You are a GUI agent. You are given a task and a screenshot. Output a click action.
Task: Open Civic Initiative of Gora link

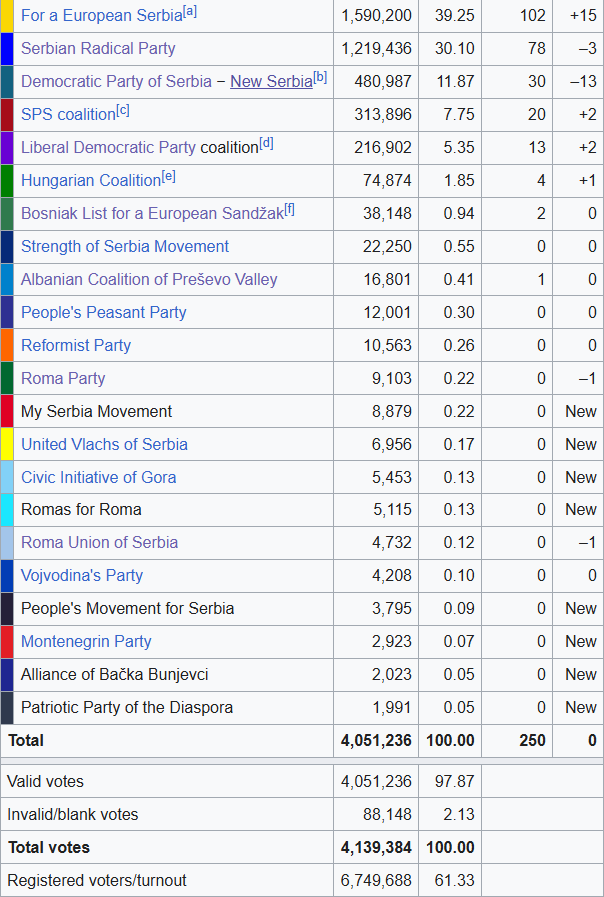pos(98,477)
